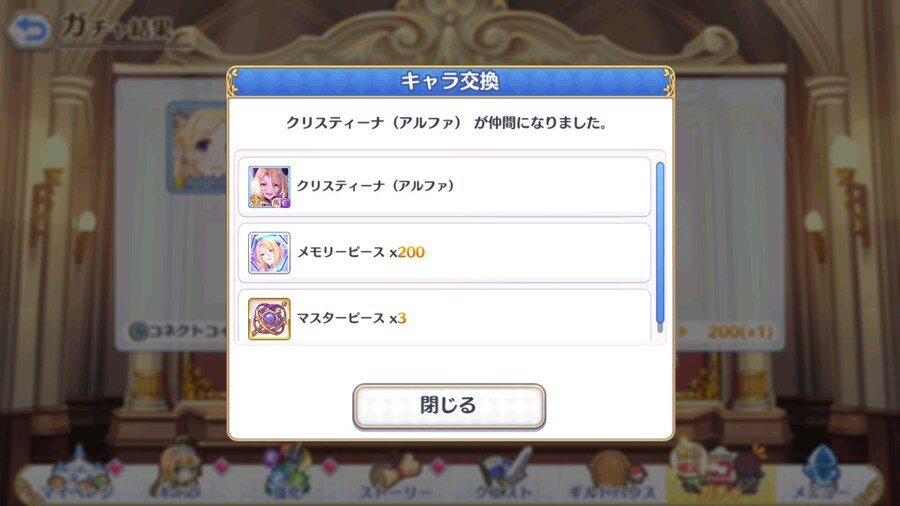Open the Character menu icon
This screenshot has height=506, width=900.
[179, 473]
